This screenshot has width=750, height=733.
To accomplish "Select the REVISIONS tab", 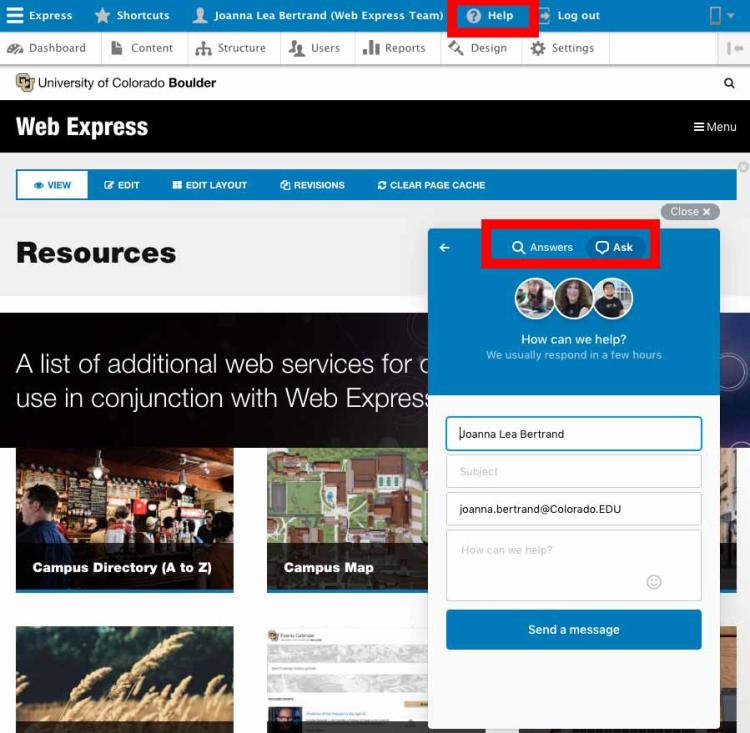I will [x=312, y=185].
